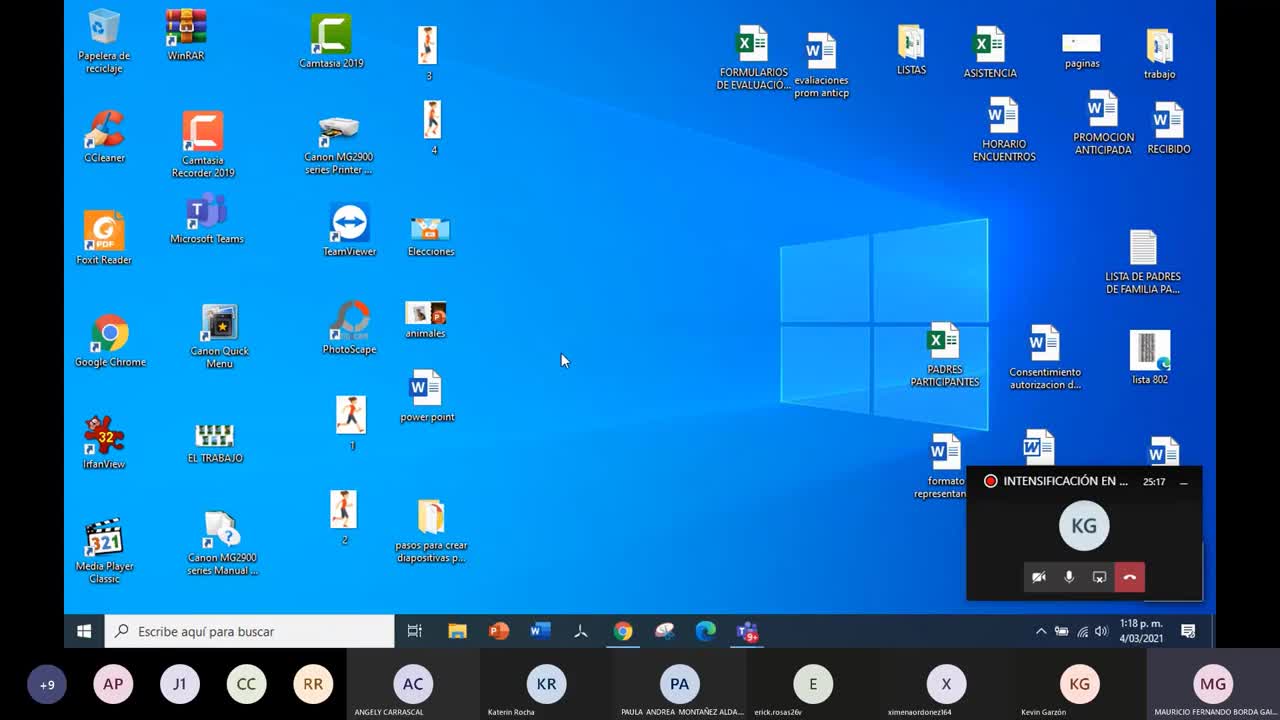This screenshot has height=720, width=1280.
Task: Select the pasos para crear diapositivas folder
Action: [x=431, y=532]
